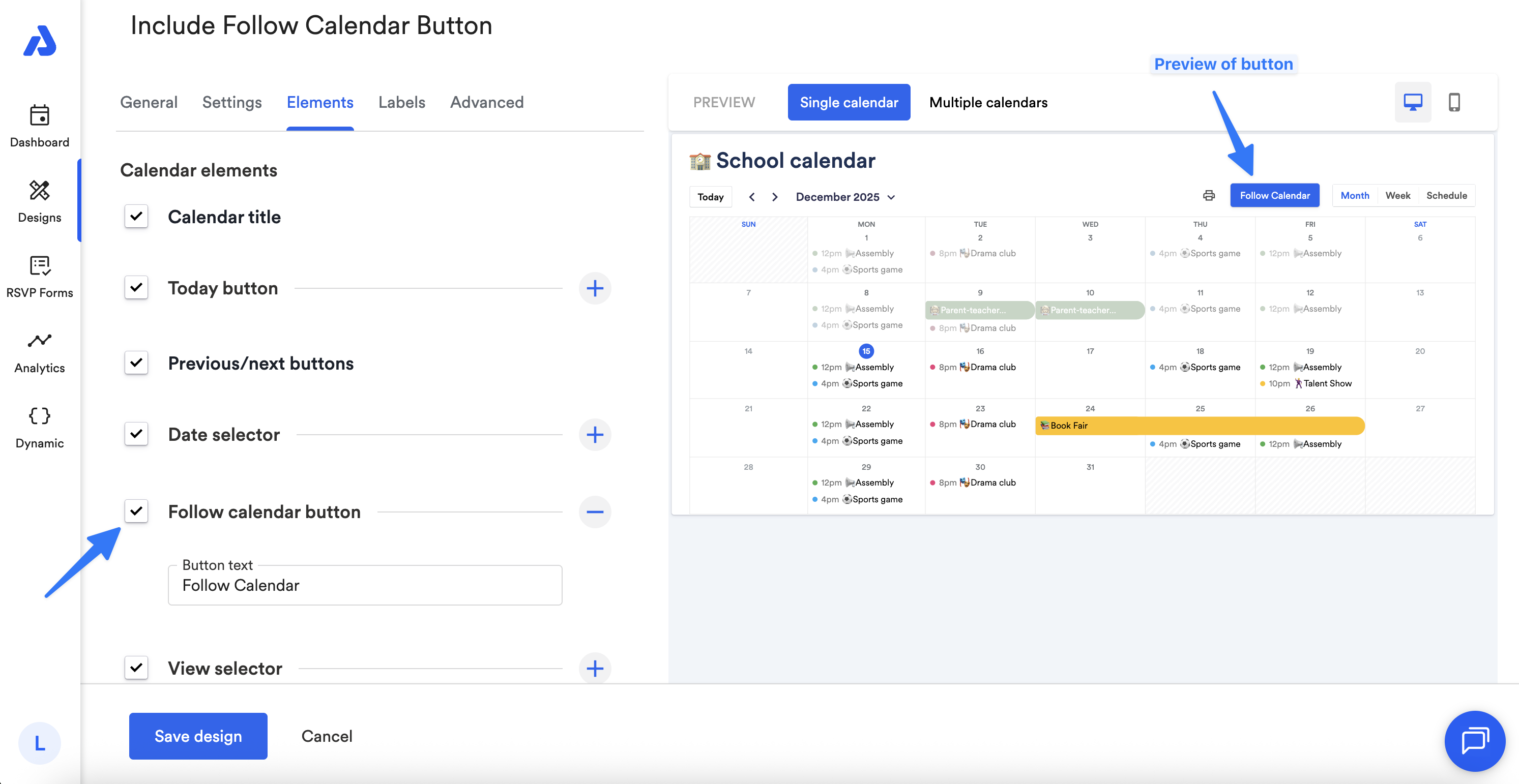Collapse Follow calendar button settings
1519x784 pixels.
(594, 511)
